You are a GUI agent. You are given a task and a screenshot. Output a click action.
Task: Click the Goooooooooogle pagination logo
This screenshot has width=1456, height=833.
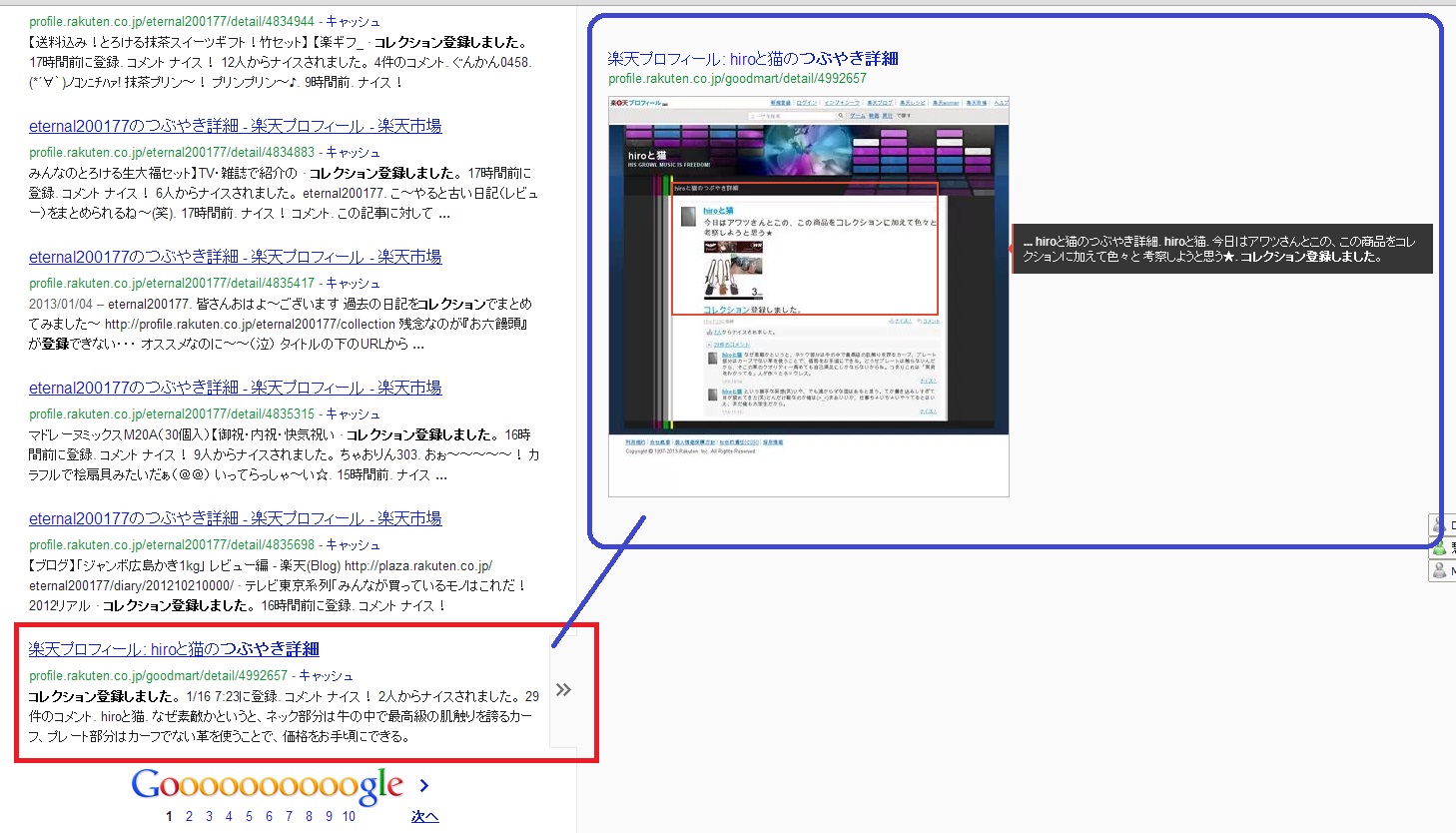(x=267, y=786)
